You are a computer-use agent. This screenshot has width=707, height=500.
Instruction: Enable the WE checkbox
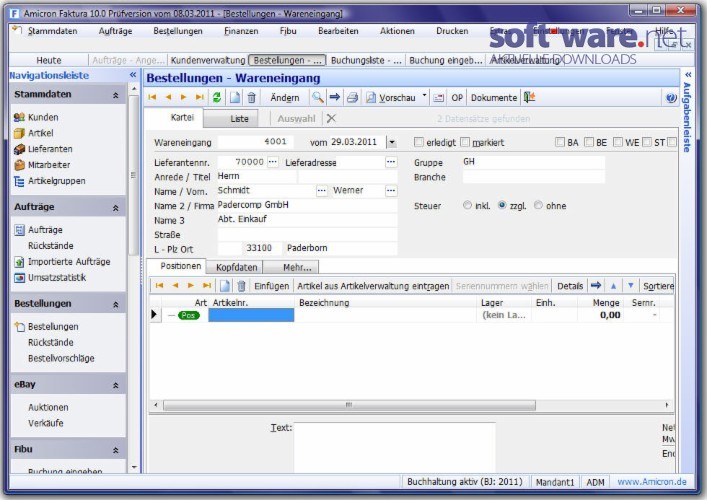(618, 142)
